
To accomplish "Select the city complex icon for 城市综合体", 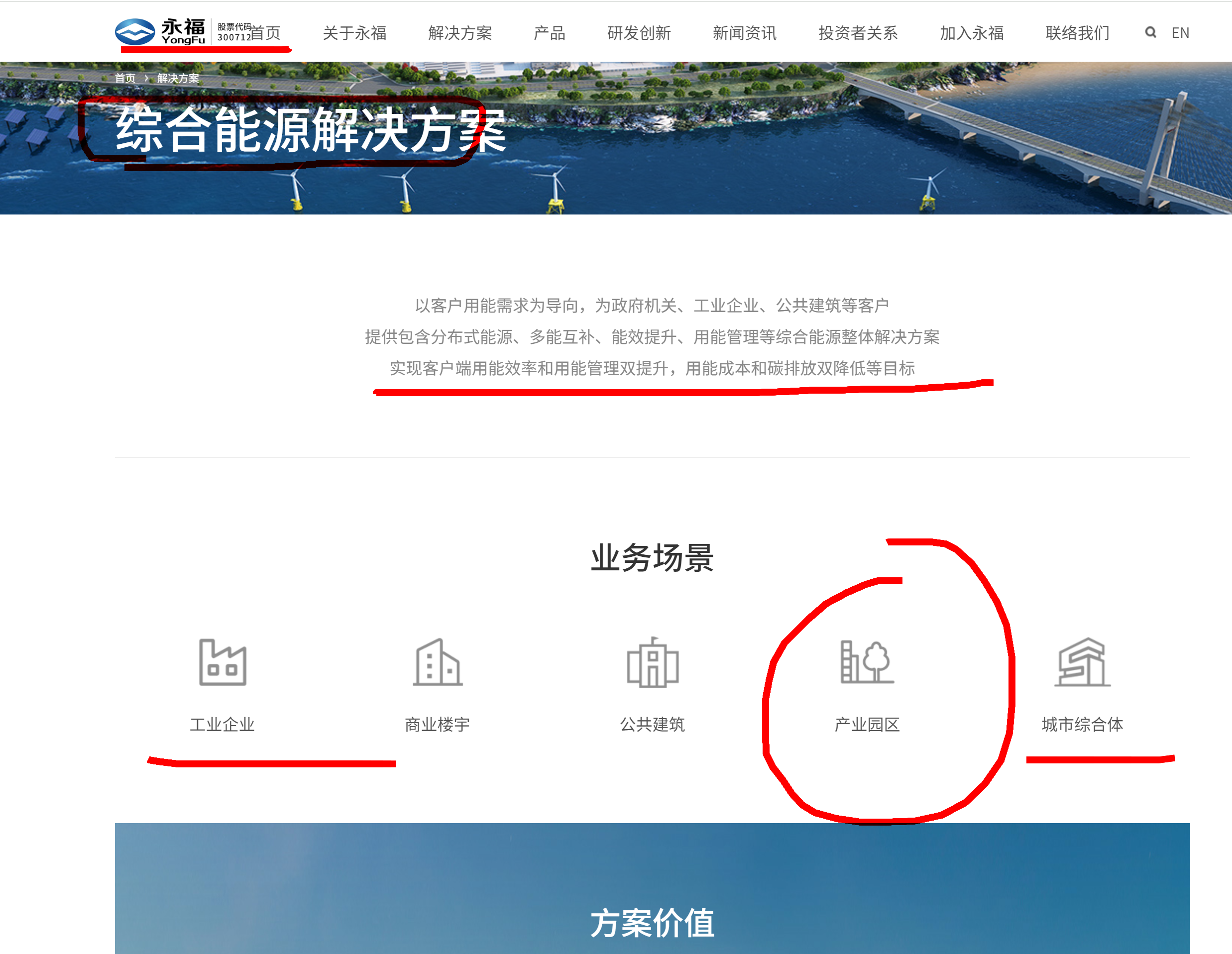I will tap(1082, 661).
